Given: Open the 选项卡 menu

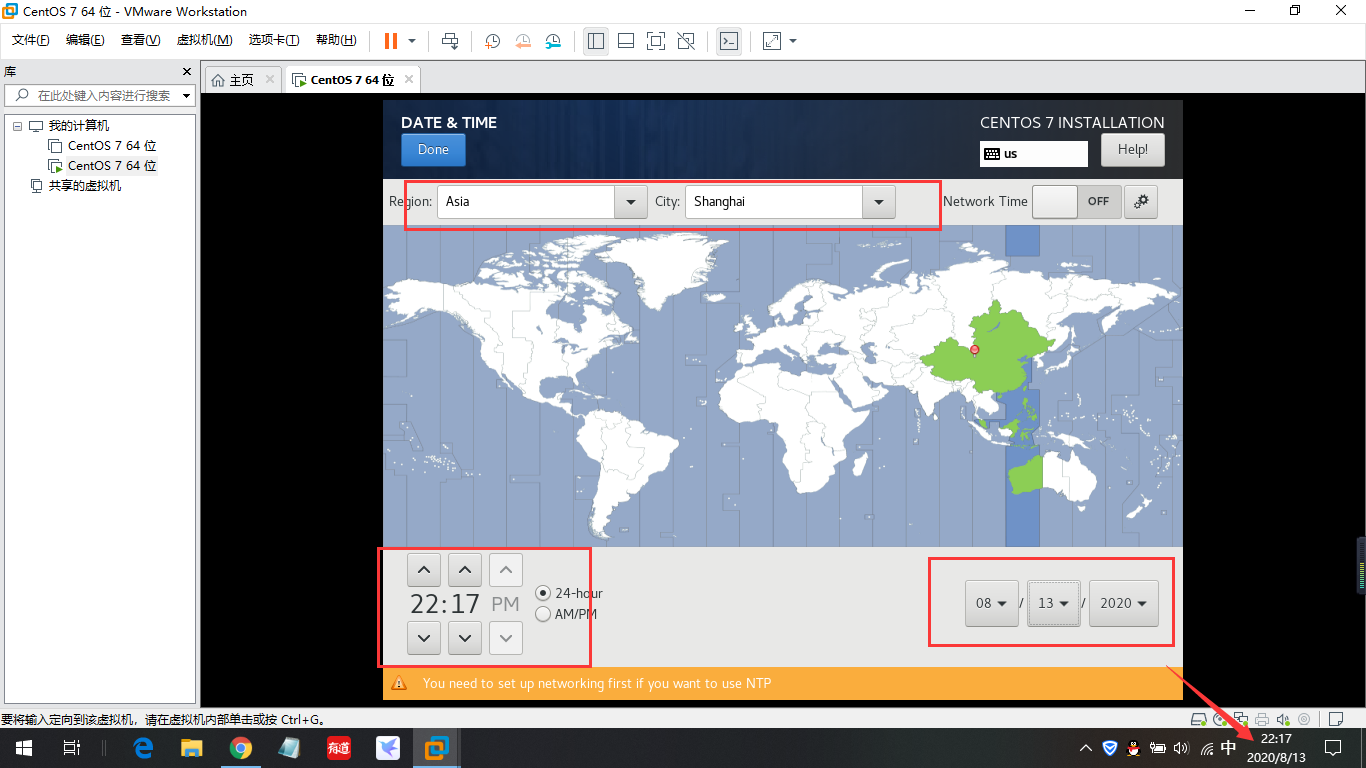Looking at the screenshot, I should click(x=274, y=40).
